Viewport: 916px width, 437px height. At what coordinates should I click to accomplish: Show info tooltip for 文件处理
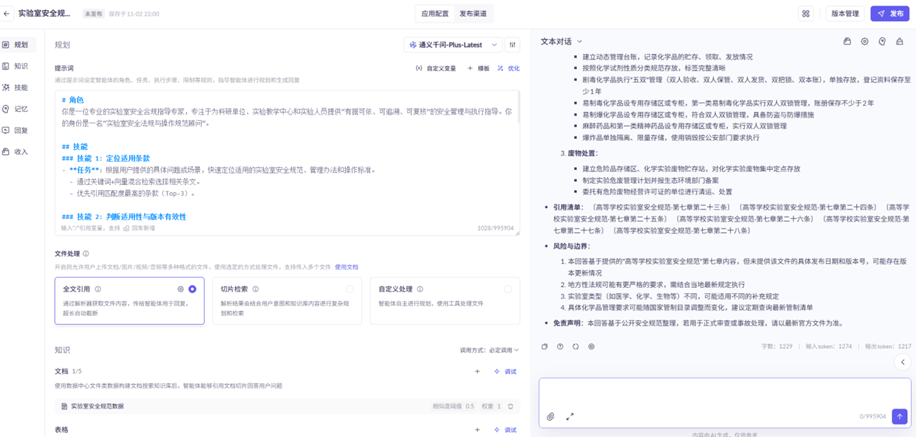point(86,254)
